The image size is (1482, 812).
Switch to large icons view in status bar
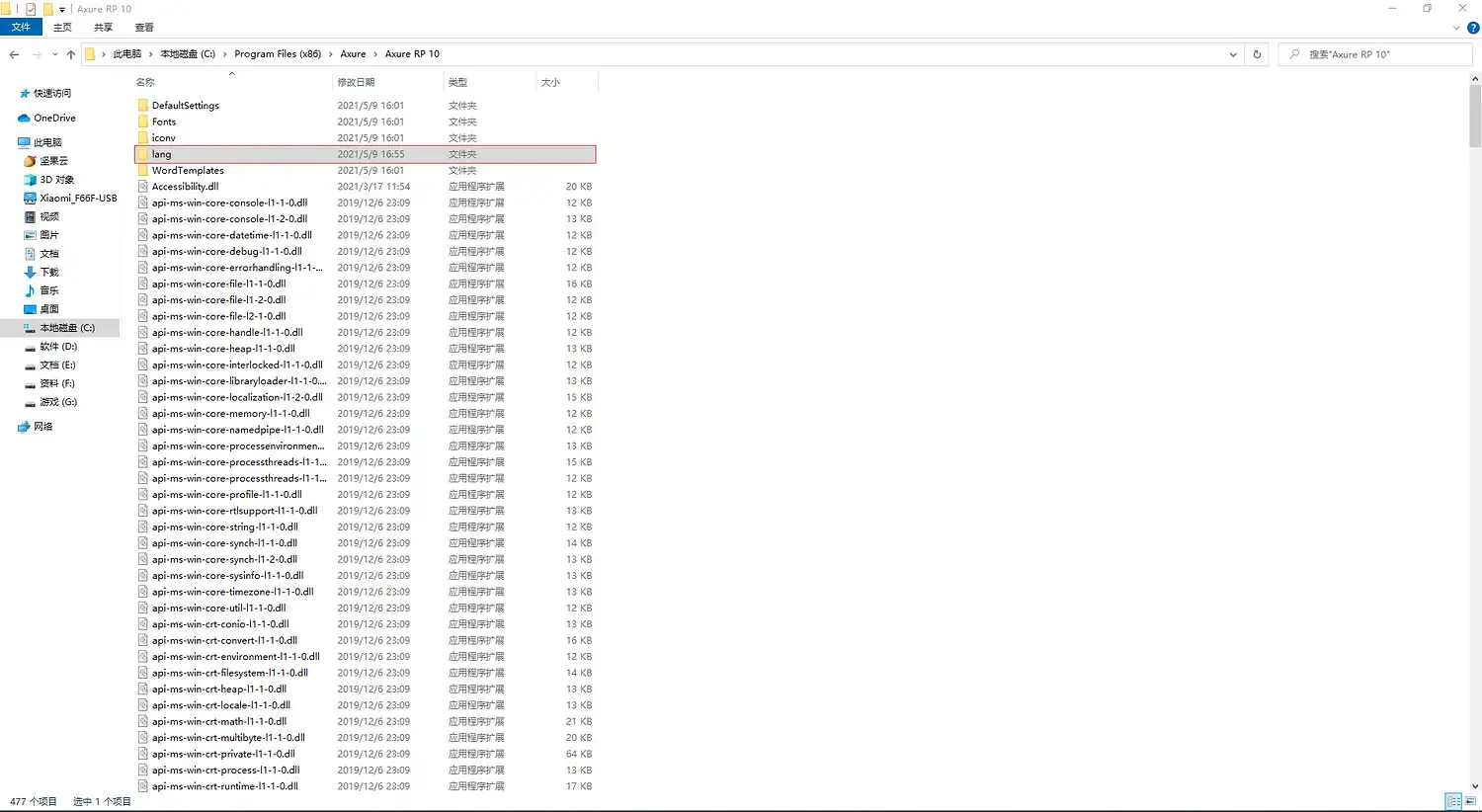pos(1469,801)
